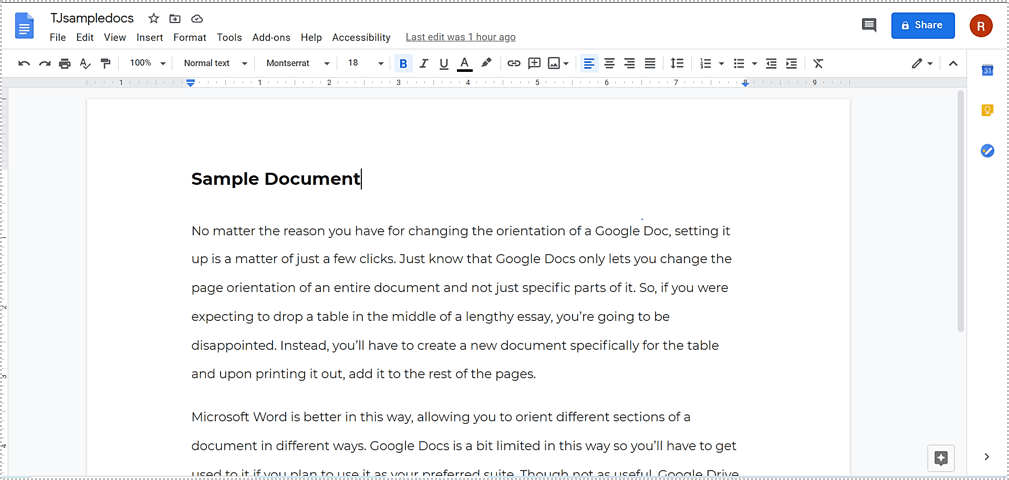This screenshot has height=480, width=1009.
Task: Click the blue Share button
Action: click(922, 25)
